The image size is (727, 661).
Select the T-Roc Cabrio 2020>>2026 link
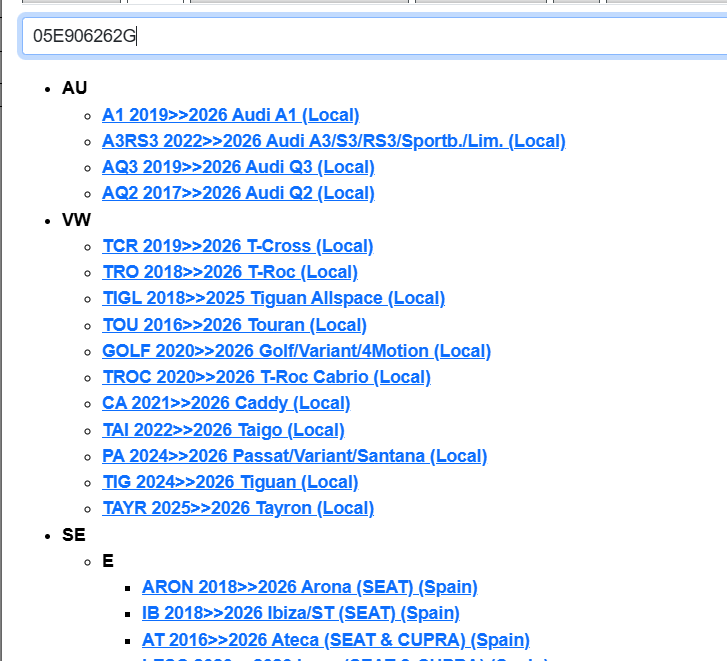click(x=266, y=377)
